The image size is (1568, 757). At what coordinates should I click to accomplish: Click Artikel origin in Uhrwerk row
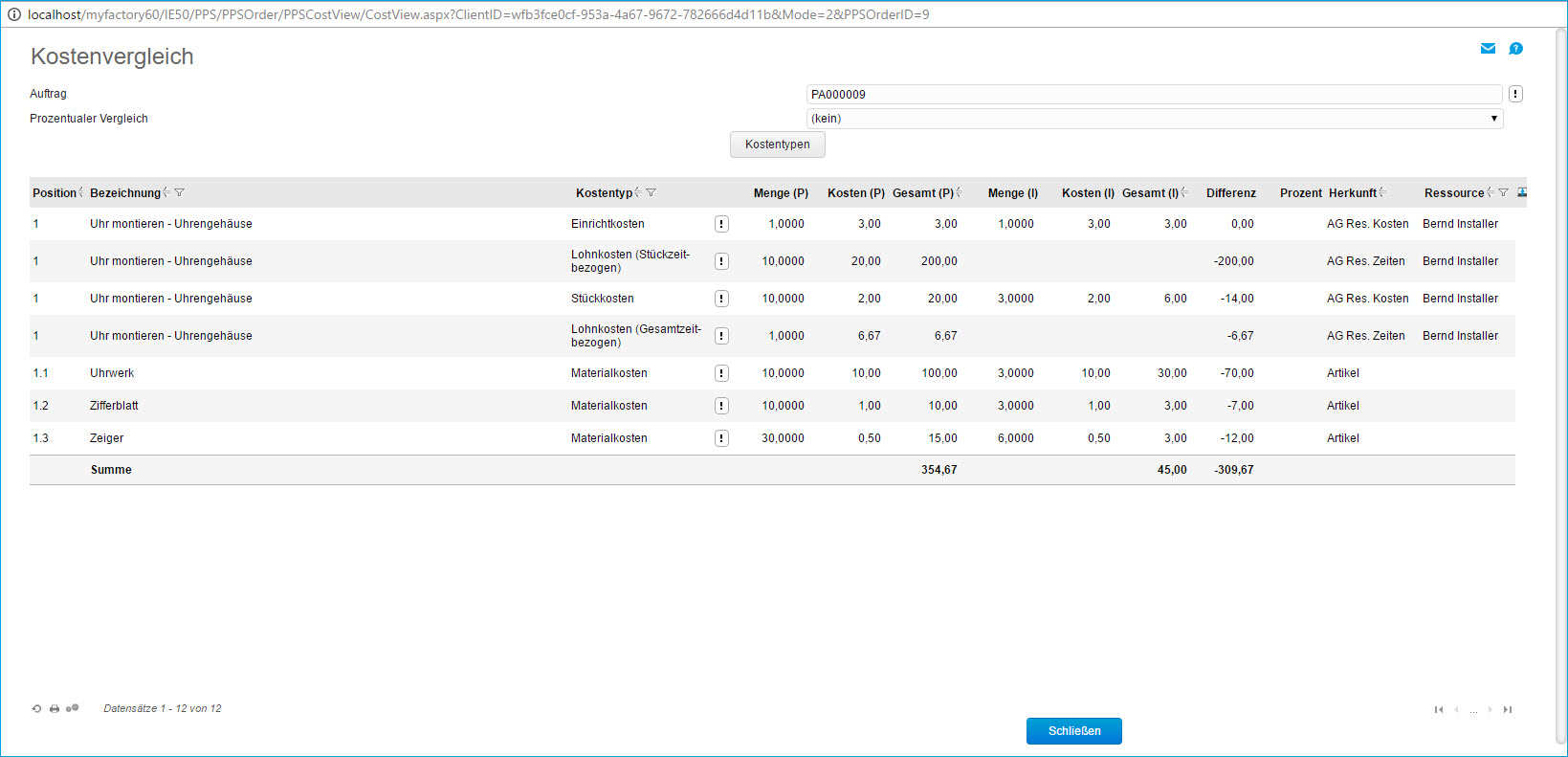click(x=1343, y=373)
